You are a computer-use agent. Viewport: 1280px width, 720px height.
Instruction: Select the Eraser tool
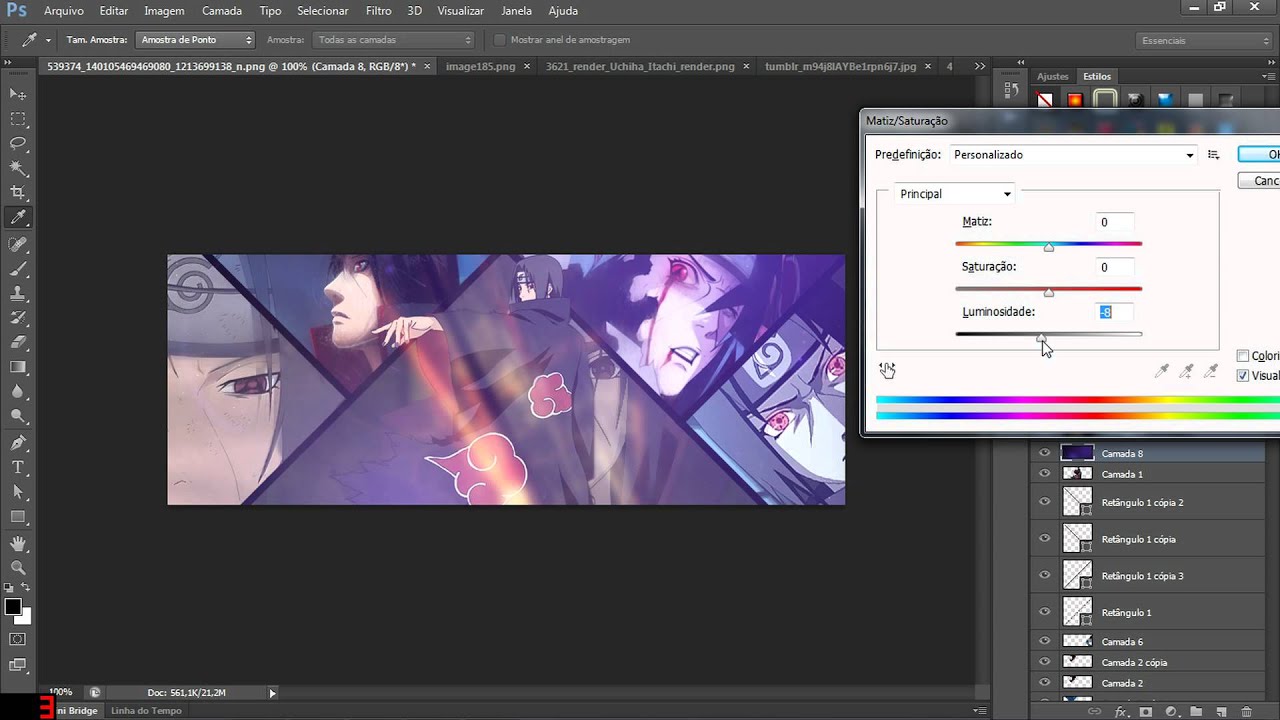(18, 343)
